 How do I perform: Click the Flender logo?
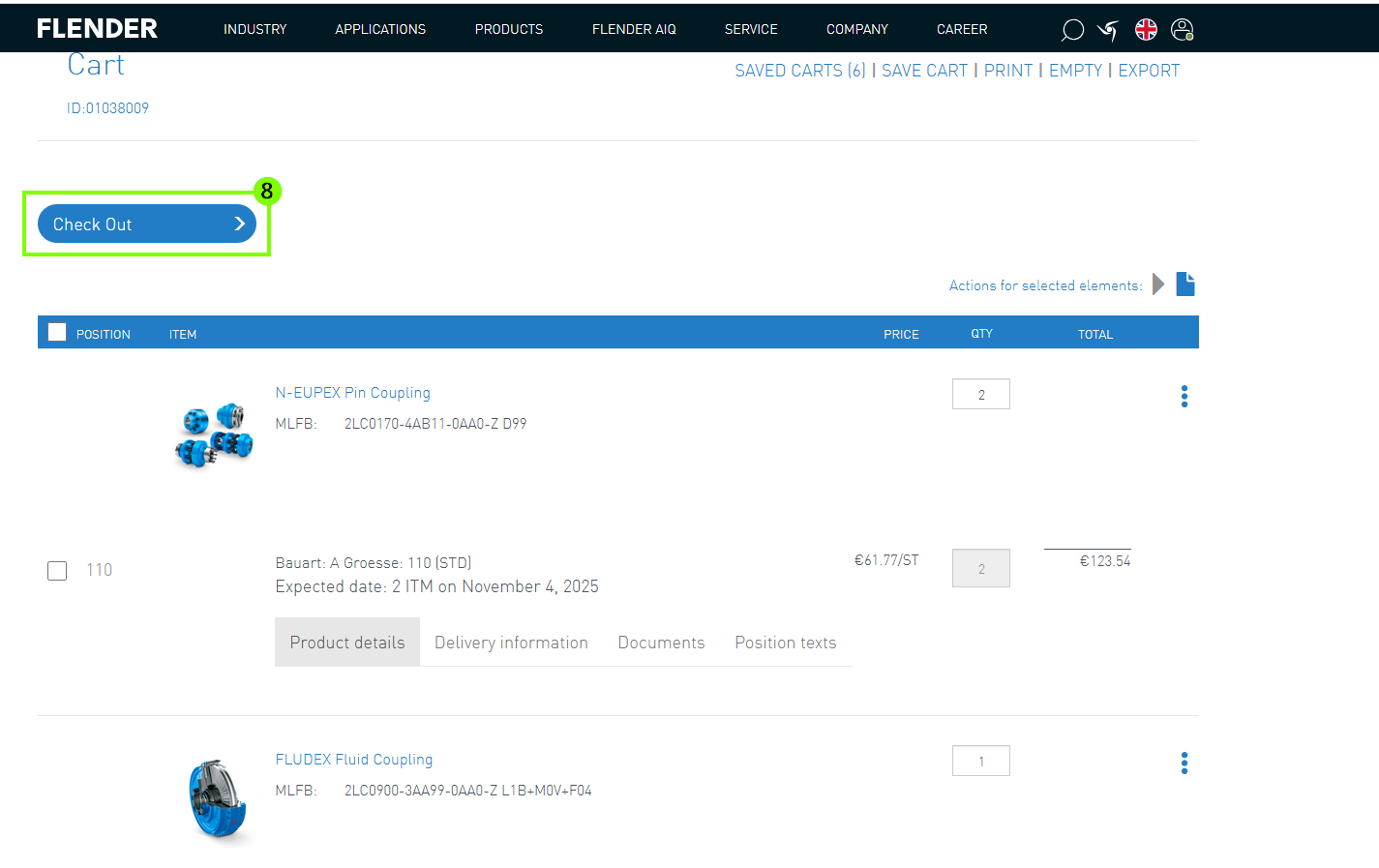click(x=97, y=29)
